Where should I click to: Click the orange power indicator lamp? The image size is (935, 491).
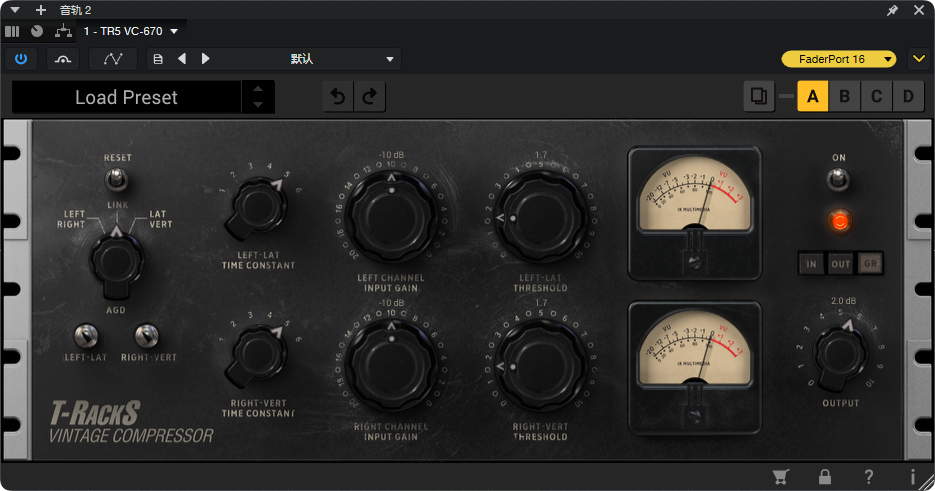(839, 221)
